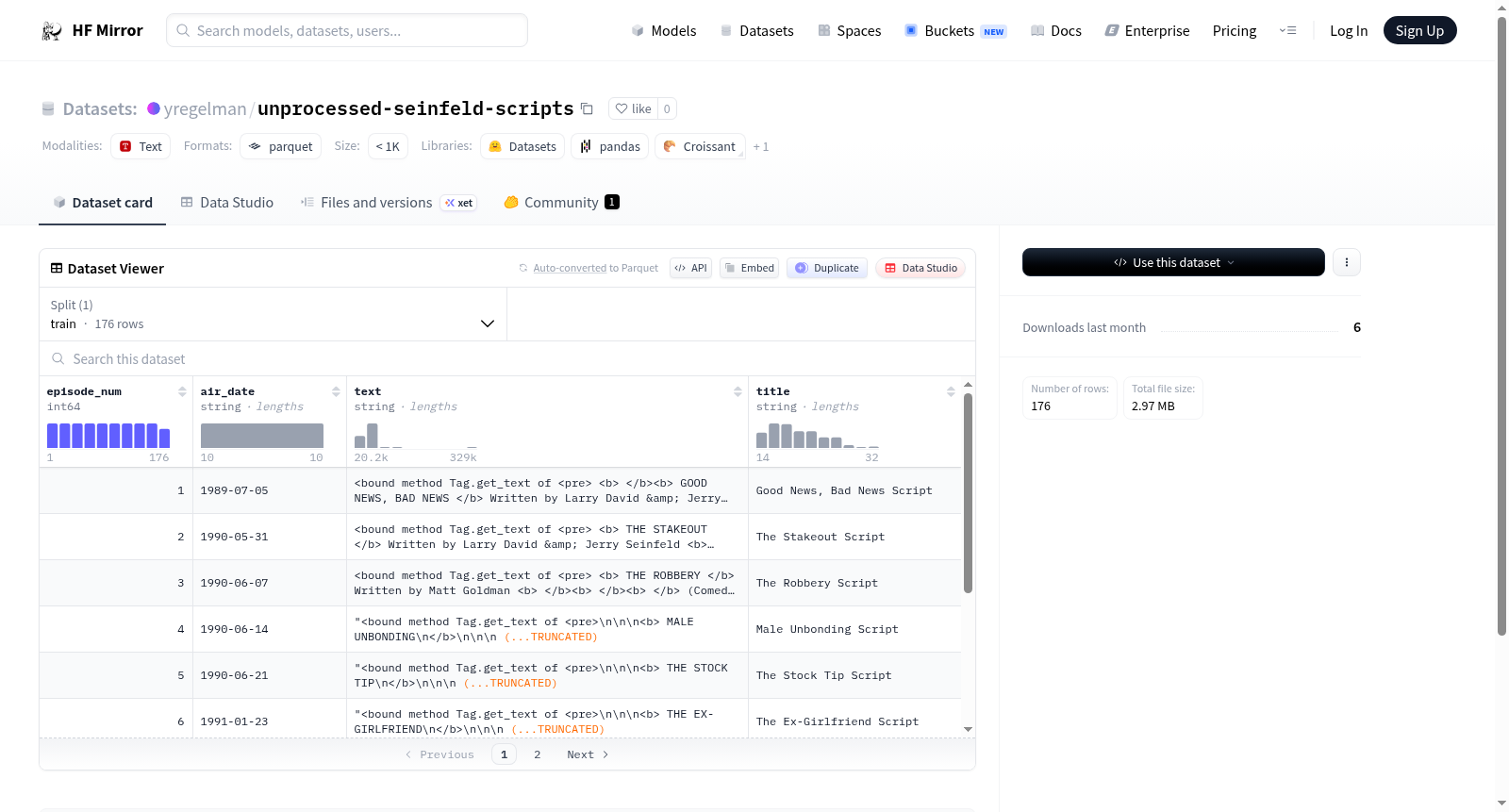Open the navigation overflow menu icon

pos(1287,31)
